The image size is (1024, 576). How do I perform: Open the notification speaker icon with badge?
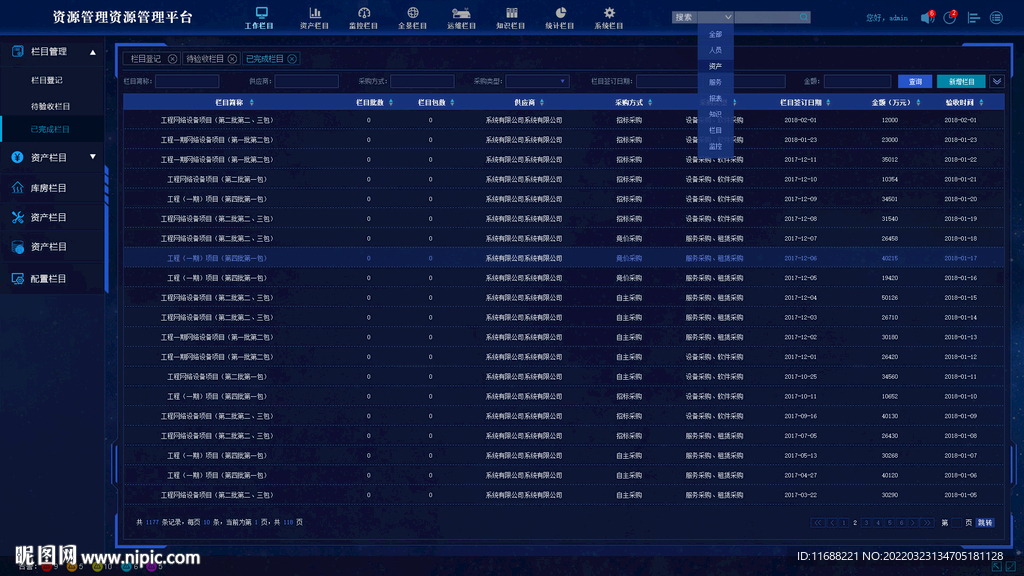(x=927, y=17)
